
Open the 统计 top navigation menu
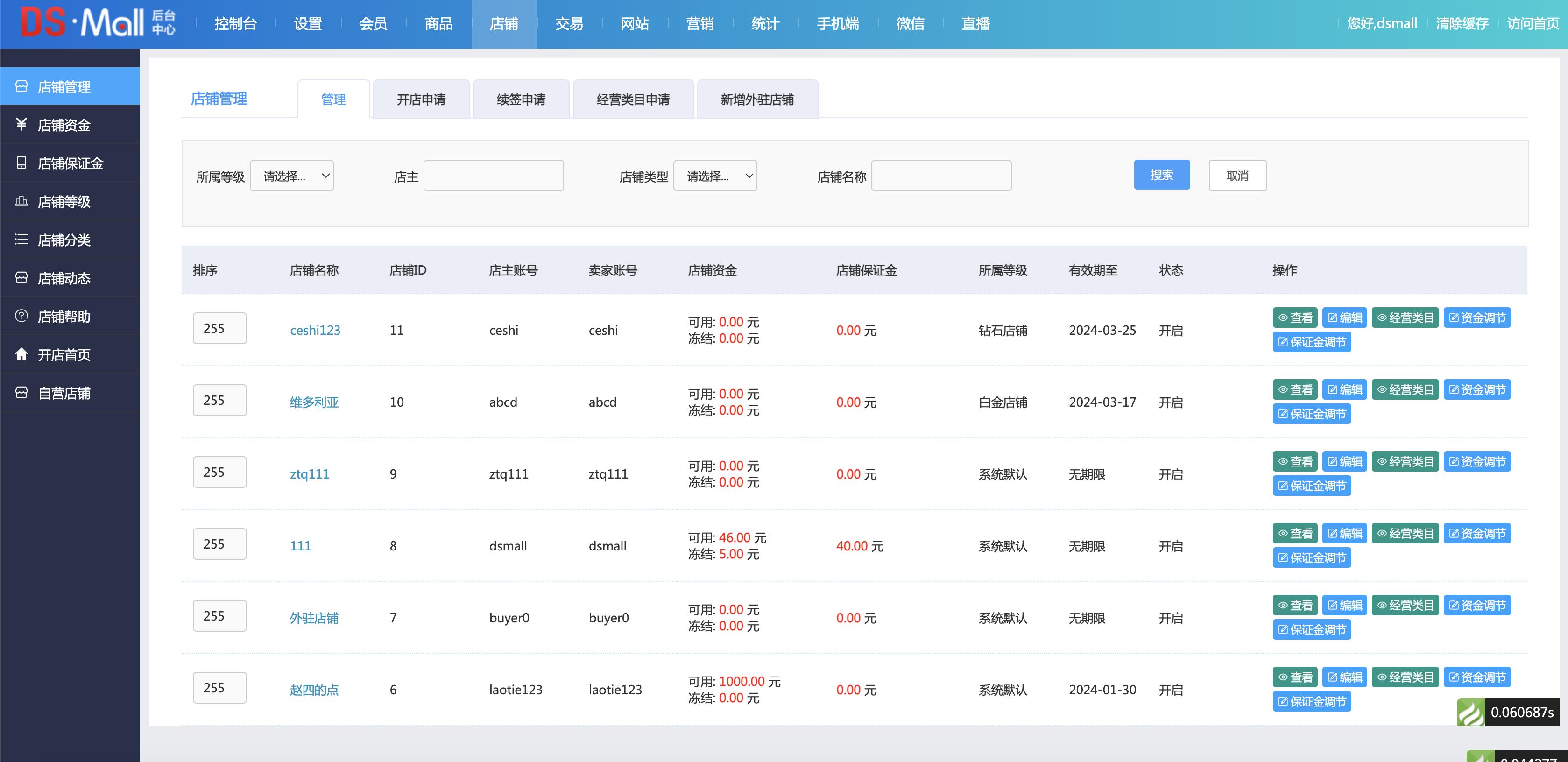765,24
